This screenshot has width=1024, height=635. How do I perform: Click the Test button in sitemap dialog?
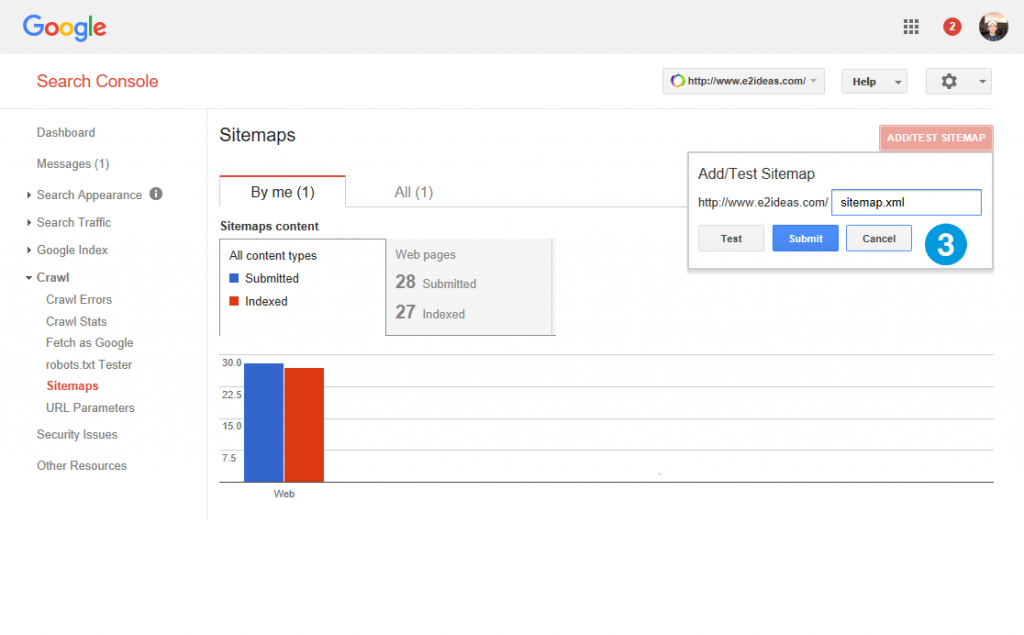(731, 238)
